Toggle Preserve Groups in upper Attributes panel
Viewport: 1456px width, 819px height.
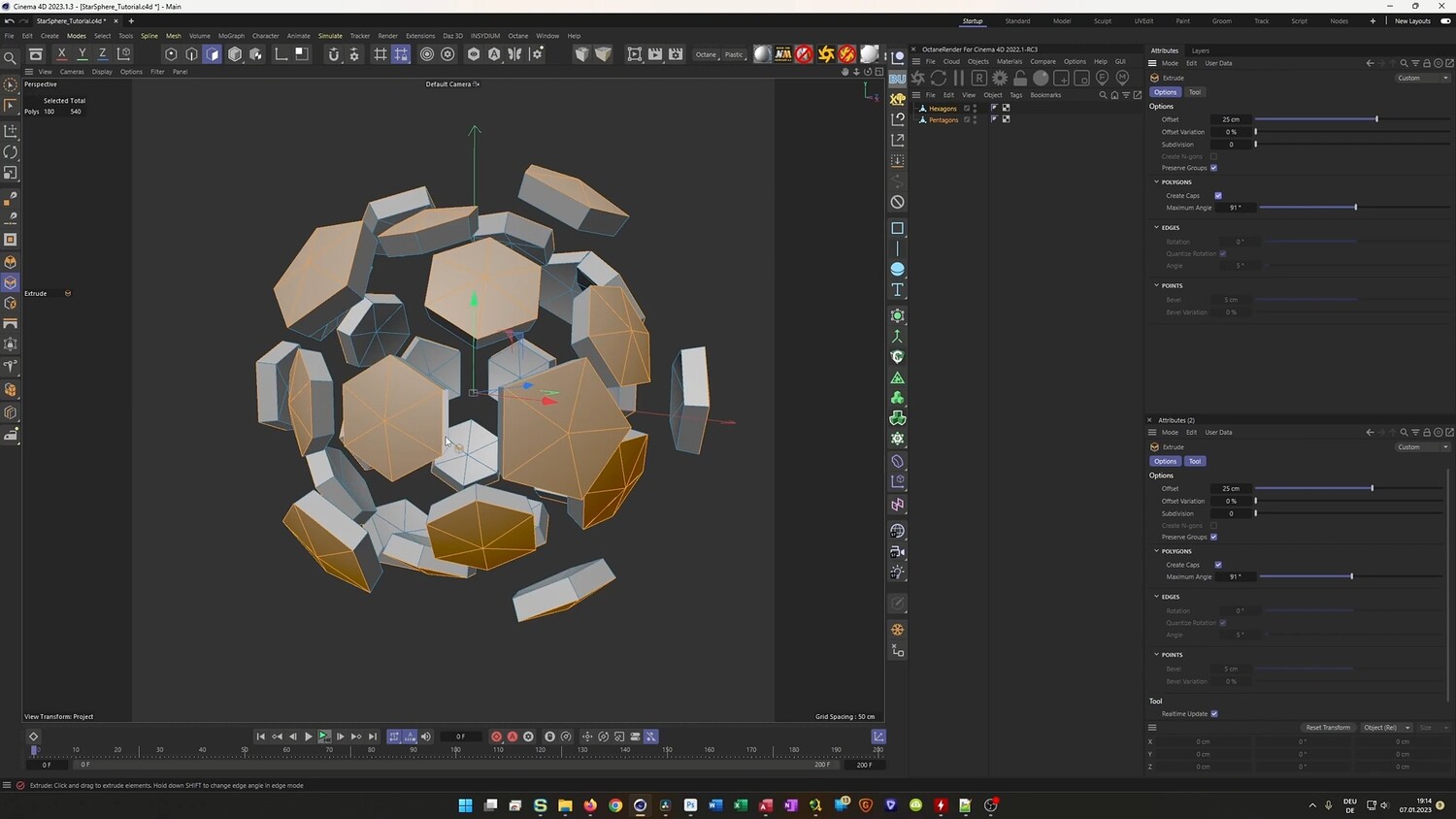pyautogui.click(x=1213, y=168)
